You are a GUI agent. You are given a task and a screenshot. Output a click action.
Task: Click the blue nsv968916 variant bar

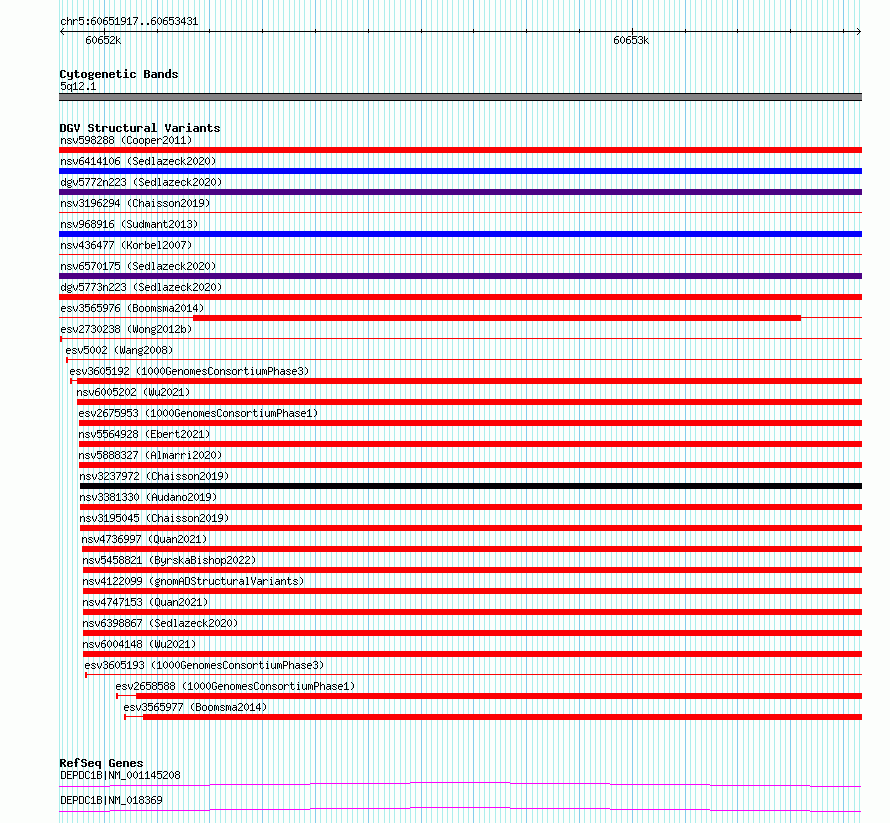pos(460,234)
